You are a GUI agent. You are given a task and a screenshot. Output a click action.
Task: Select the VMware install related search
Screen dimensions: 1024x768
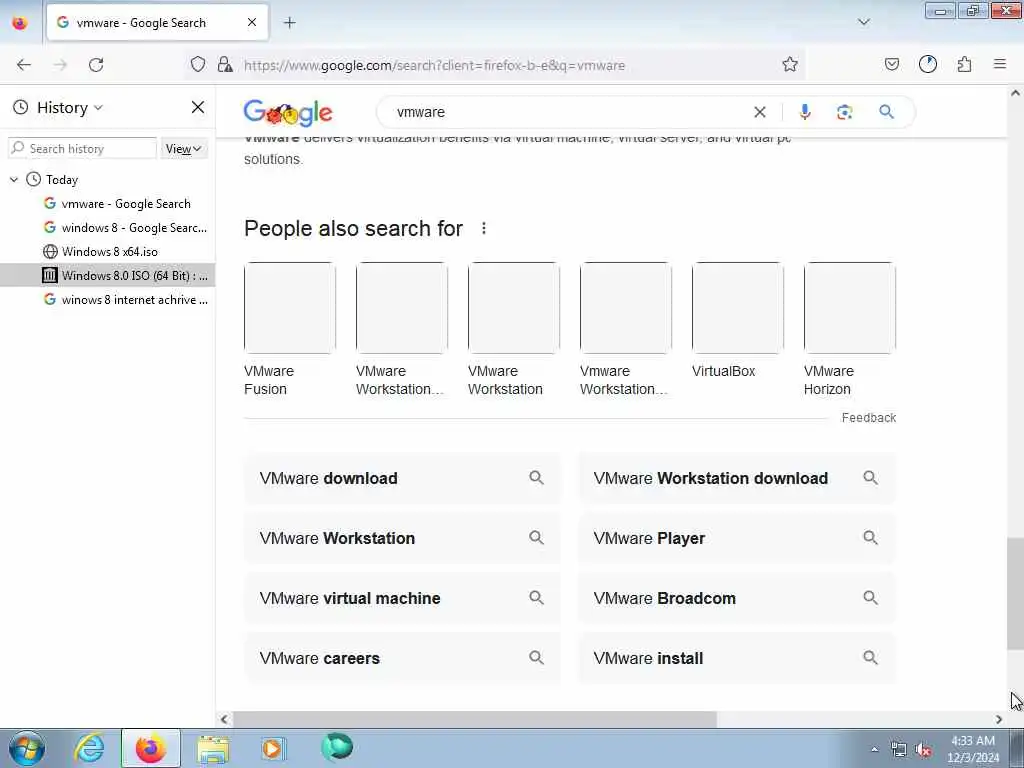click(737, 658)
